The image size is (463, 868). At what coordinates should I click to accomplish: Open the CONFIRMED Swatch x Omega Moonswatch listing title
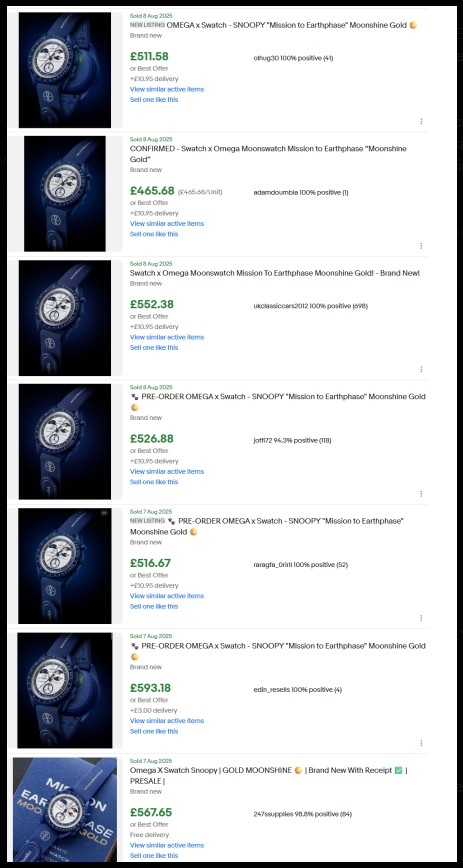pyautogui.click(x=268, y=154)
